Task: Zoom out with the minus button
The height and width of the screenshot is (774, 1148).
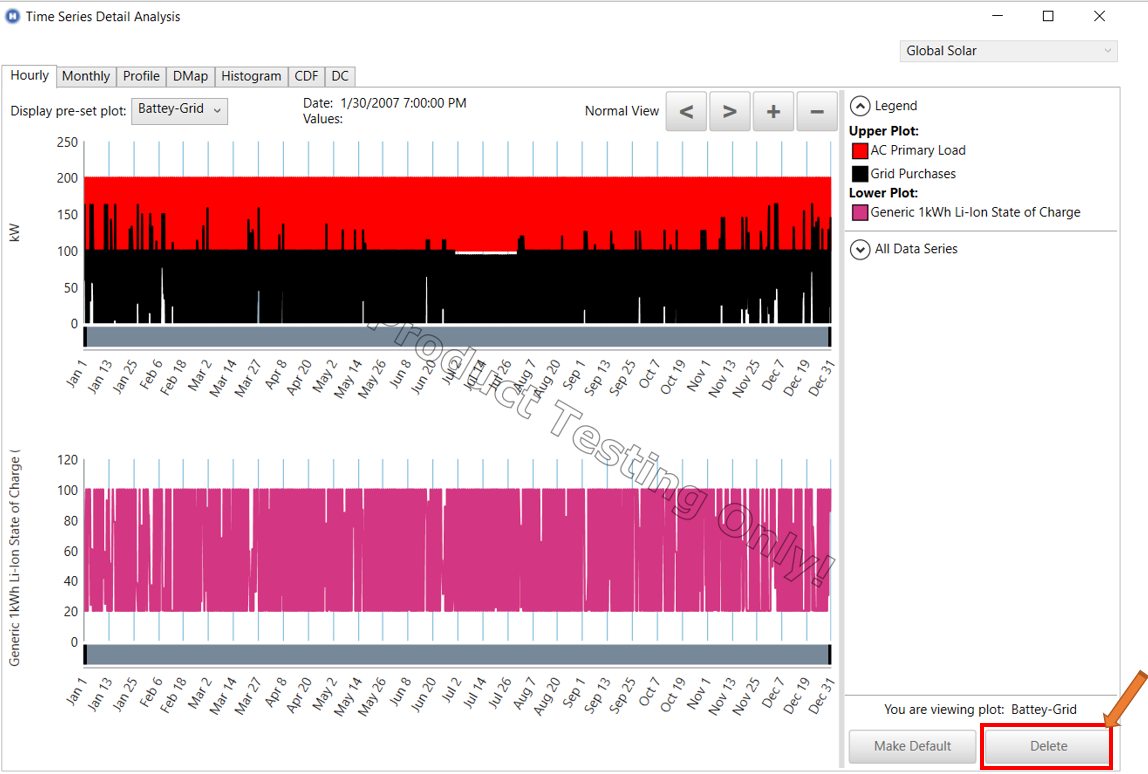Action: (x=817, y=111)
